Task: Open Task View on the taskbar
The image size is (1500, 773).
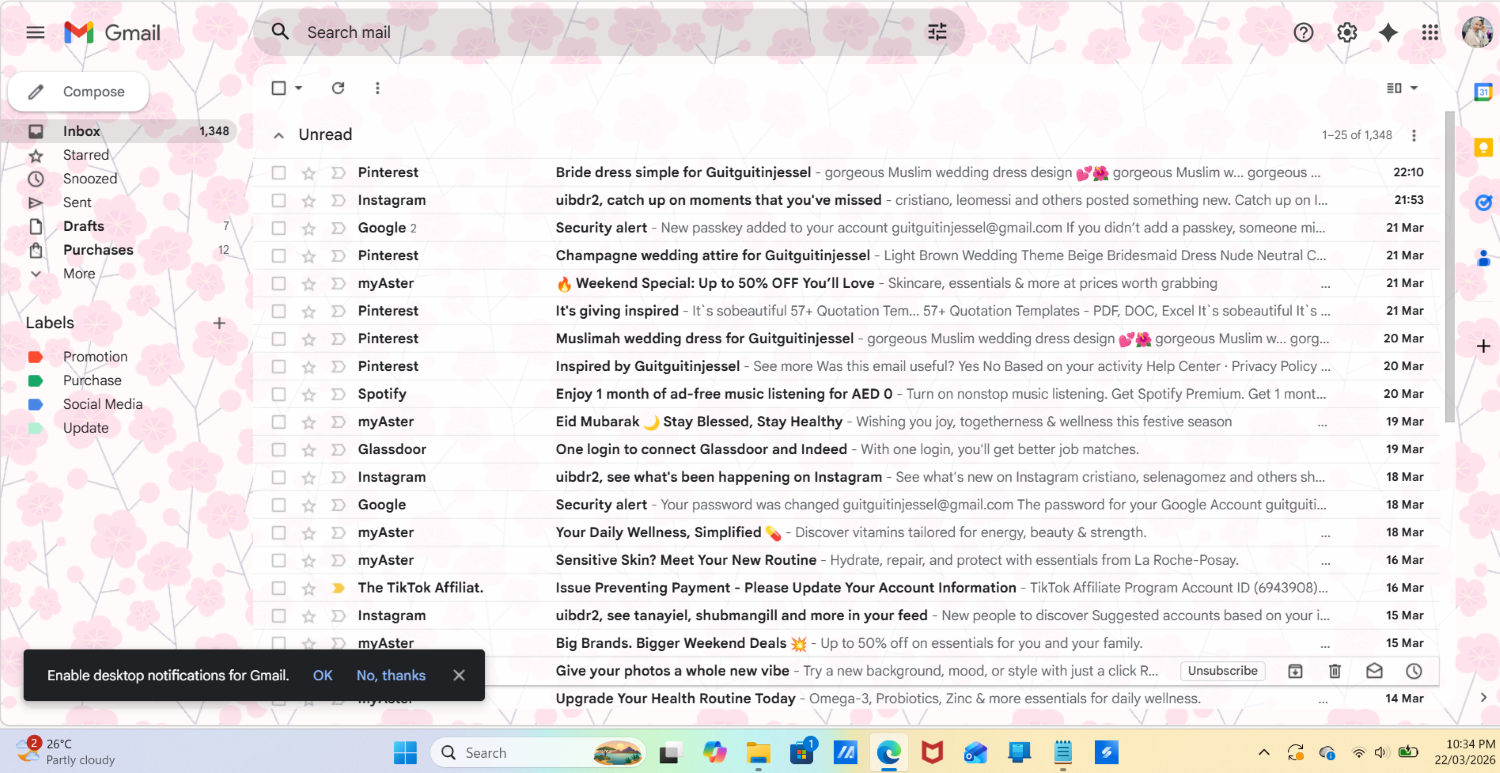Action: [x=670, y=752]
